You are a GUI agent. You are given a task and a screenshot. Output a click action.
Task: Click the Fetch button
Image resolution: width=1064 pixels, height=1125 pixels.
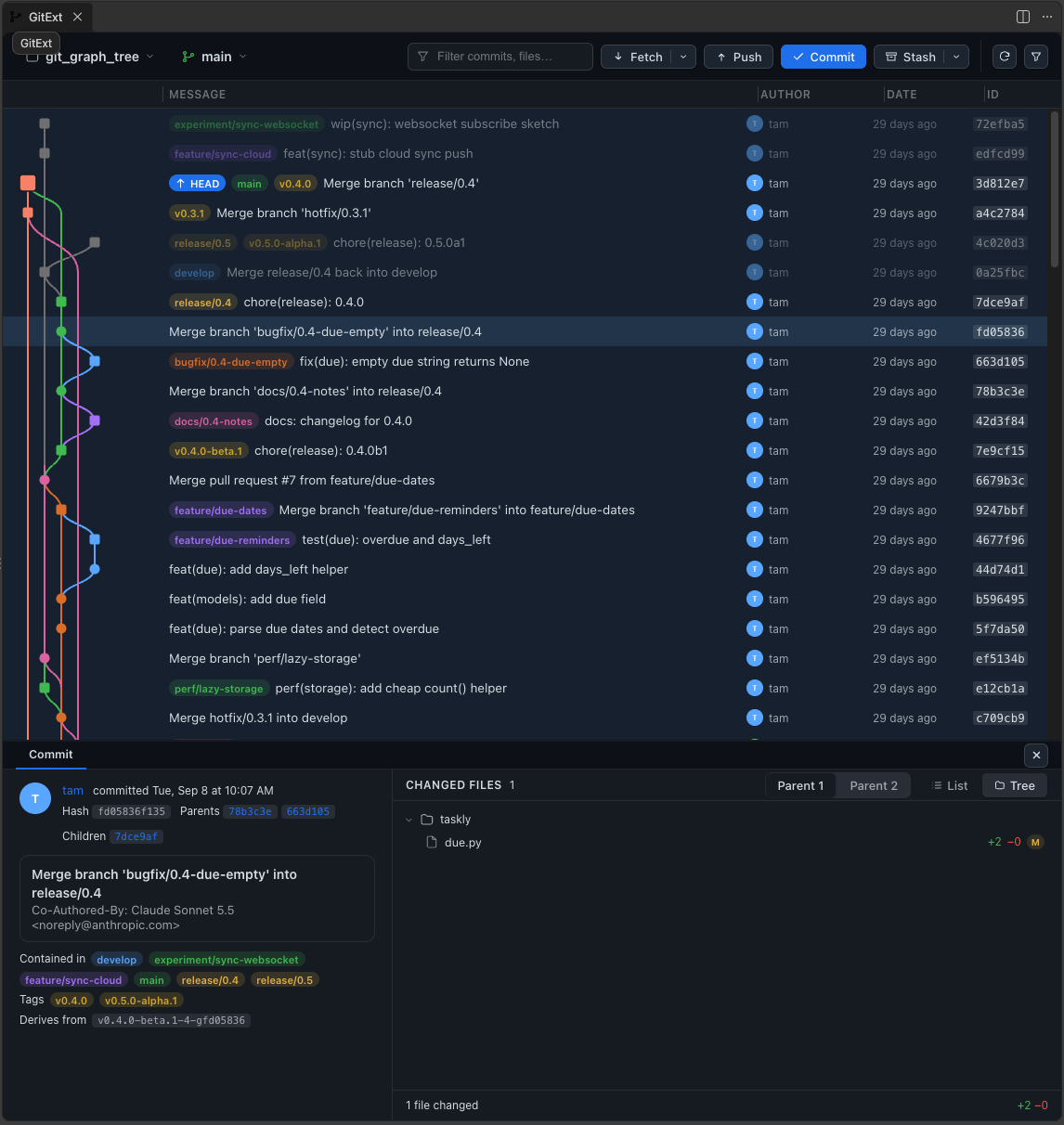(636, 57)
